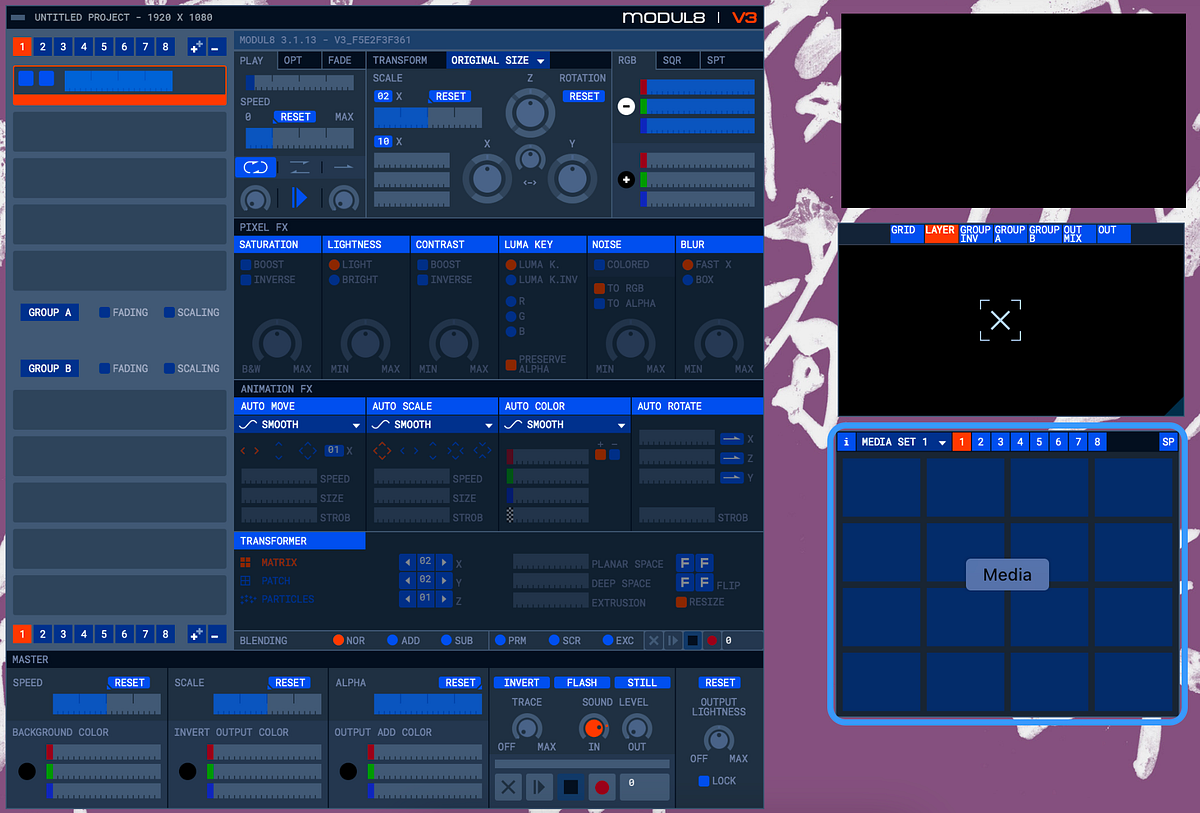Open the SMOOTH dropdown under Auto Move
This screenshot has height=813, width=1200.
coord(299,424)
